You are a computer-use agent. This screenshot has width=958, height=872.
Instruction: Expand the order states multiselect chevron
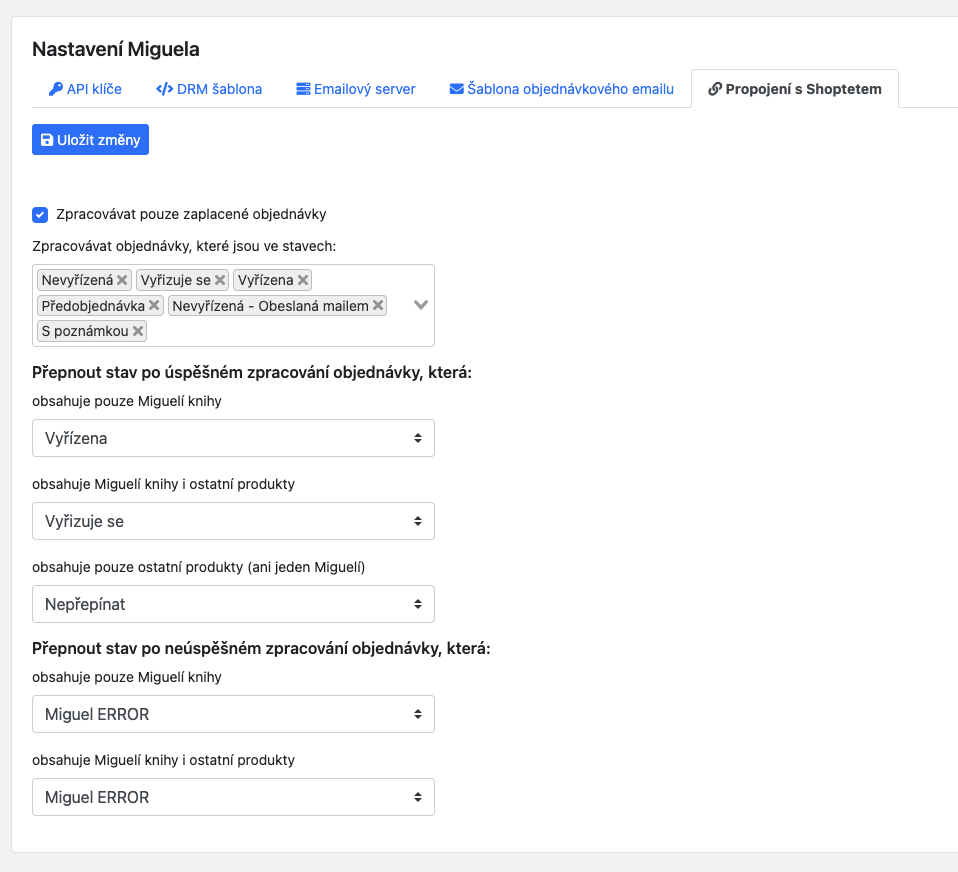tap(421, 305)
